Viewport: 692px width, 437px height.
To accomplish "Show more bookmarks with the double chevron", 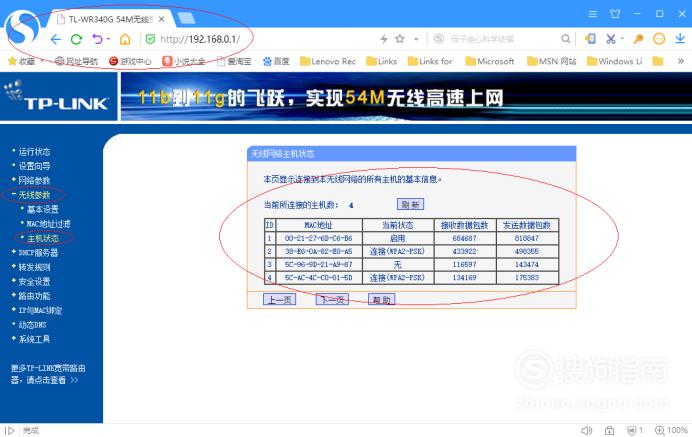I will coord(681,61).
